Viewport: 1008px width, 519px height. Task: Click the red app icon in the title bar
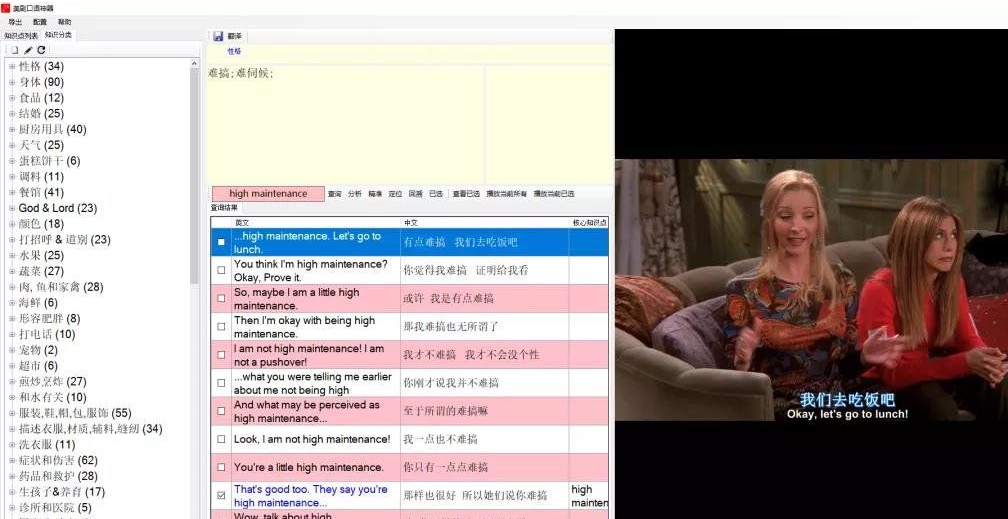pyautogui.click(x=6, y=8)
